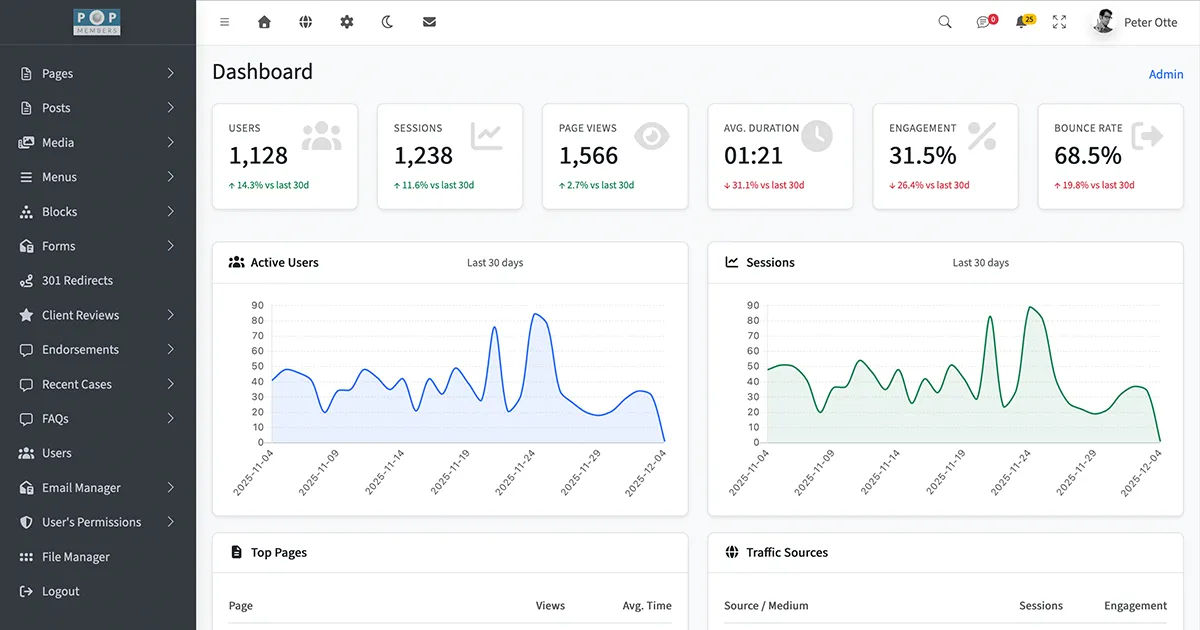The height and width of the screenshot is (630, 1200).
Task: Click the Menus list icon in sidebar
Action: pyautogui.click(x=26, y=177)
